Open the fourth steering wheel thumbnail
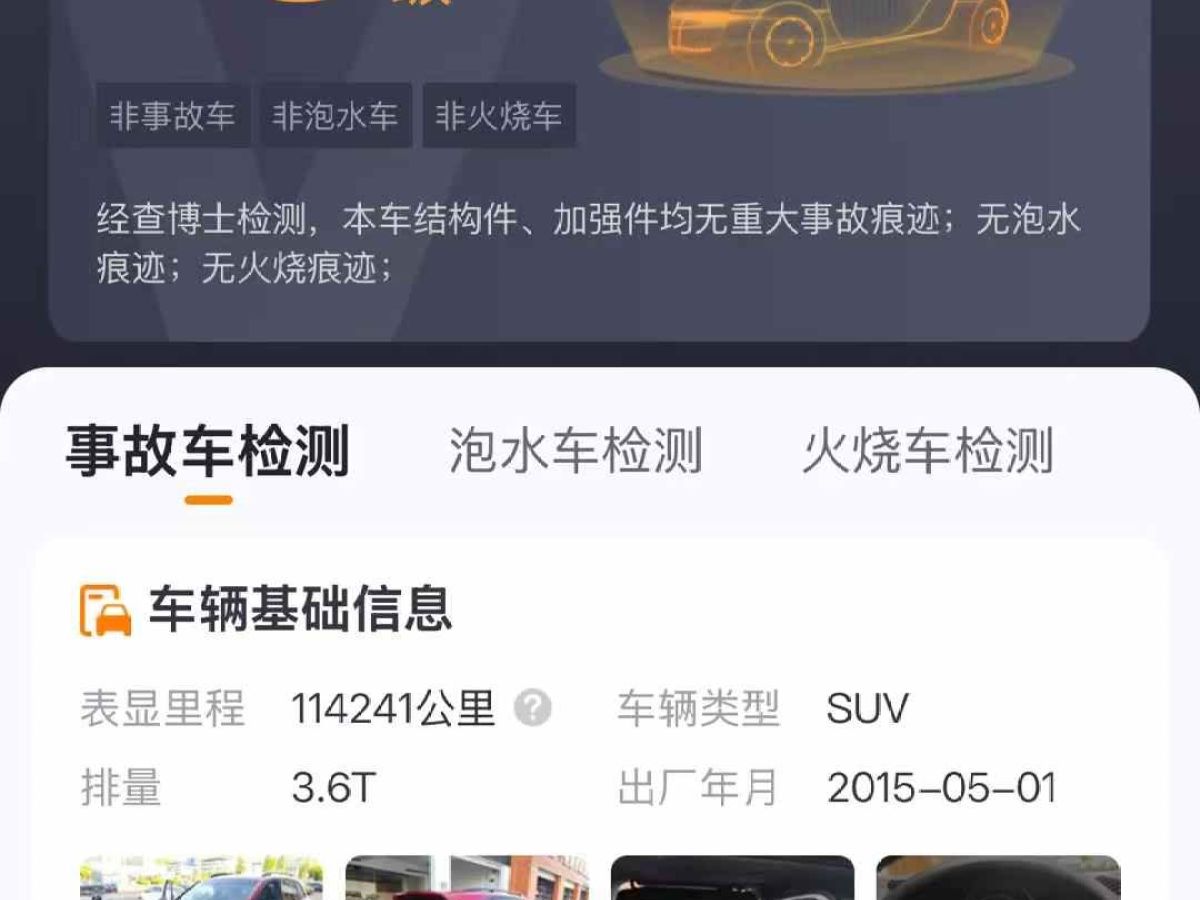 tap(999, 877)
